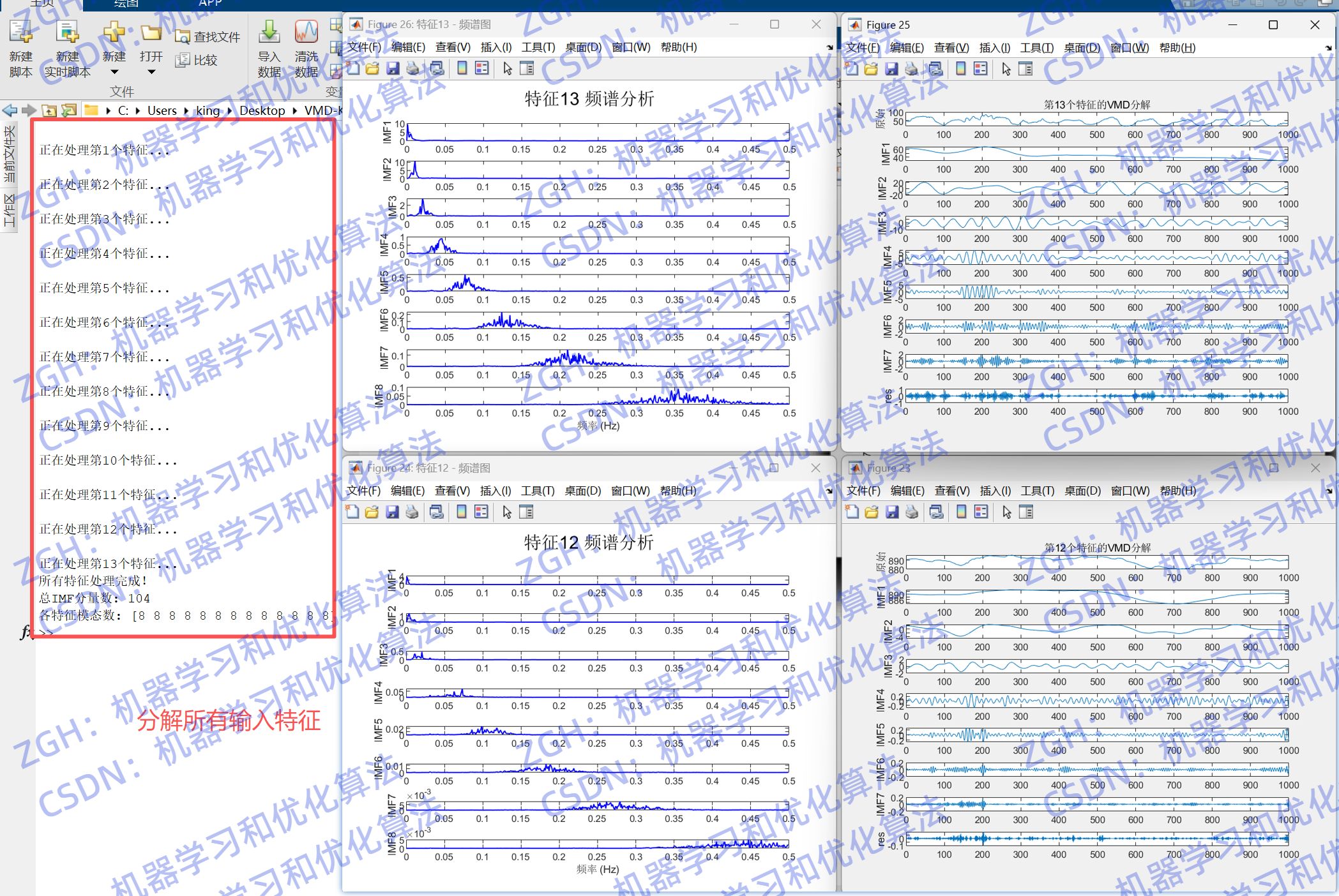Click New Figure icon in Figure 25 toolbar
1339x896 pixels.
(x=852, y=69)
